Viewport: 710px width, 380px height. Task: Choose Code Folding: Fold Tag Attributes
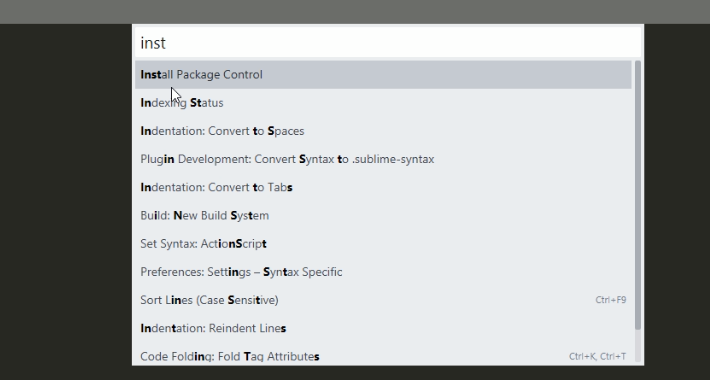383,356
